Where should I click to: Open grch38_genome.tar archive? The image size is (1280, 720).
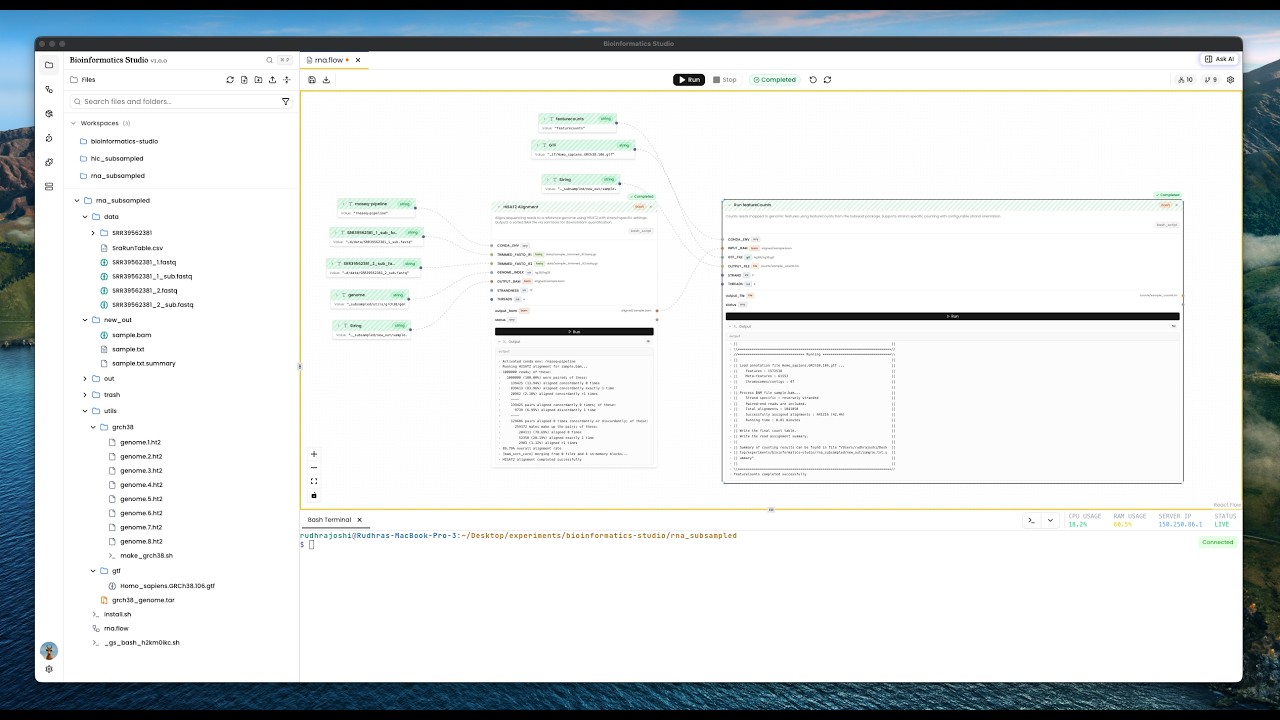[x=143, y=600]
